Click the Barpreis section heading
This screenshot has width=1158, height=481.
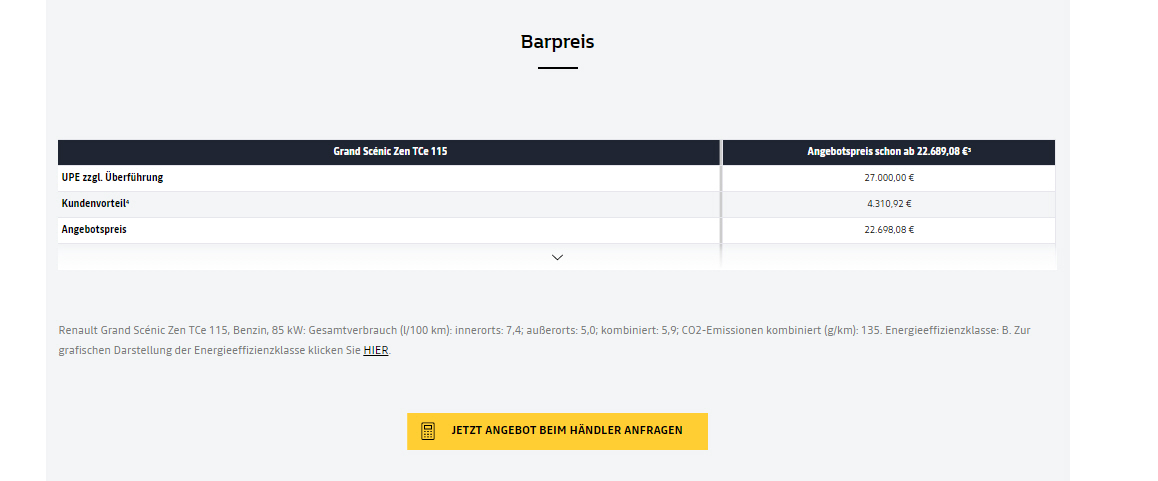click(x=558, y=41)
